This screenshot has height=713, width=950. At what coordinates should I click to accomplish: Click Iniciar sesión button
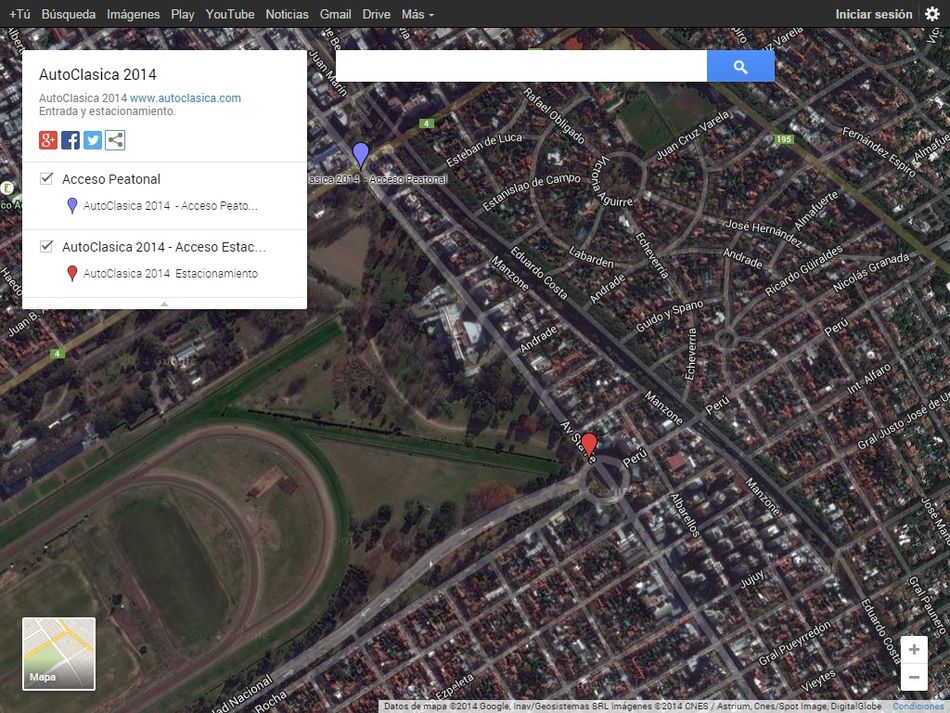pyautogui.click(x=874, y=14)
